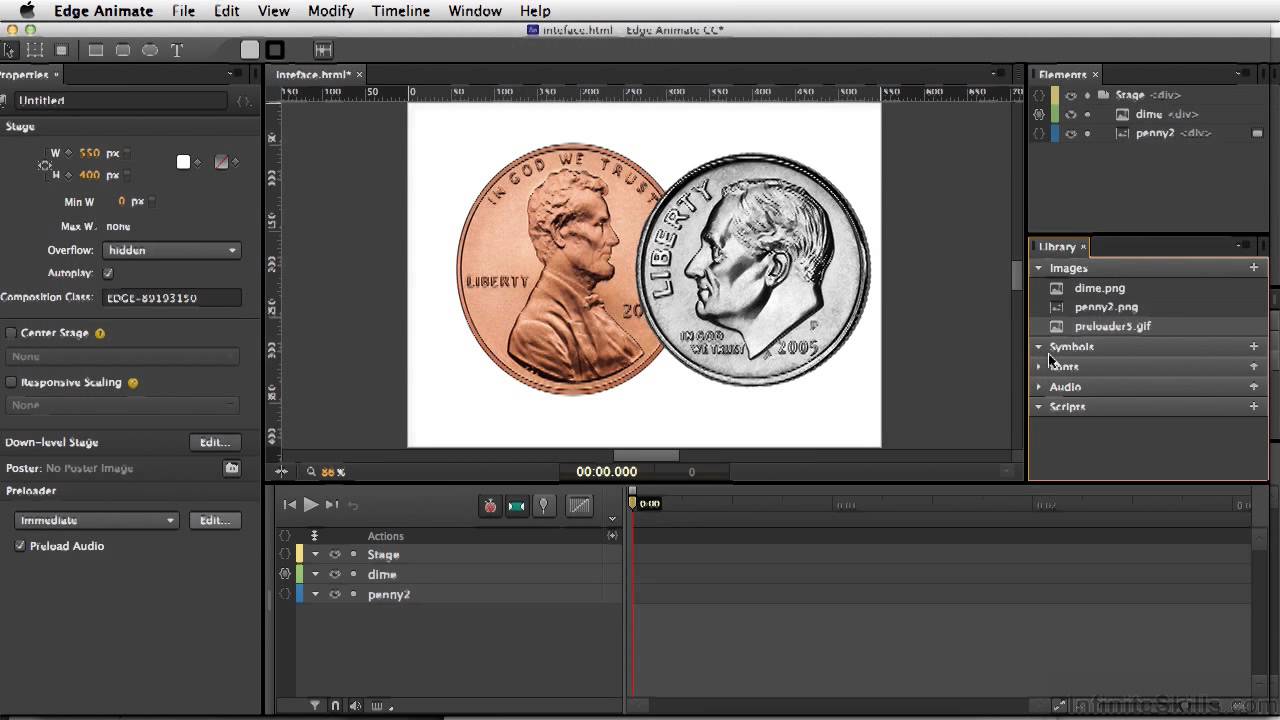Open the Edge Animate application menu
1280x720 pixels.
click(104, 11)
